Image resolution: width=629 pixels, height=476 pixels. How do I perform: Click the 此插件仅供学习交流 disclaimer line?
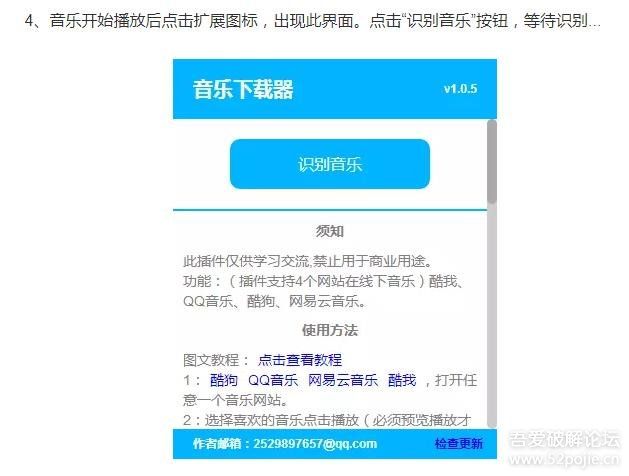(308, 261)
